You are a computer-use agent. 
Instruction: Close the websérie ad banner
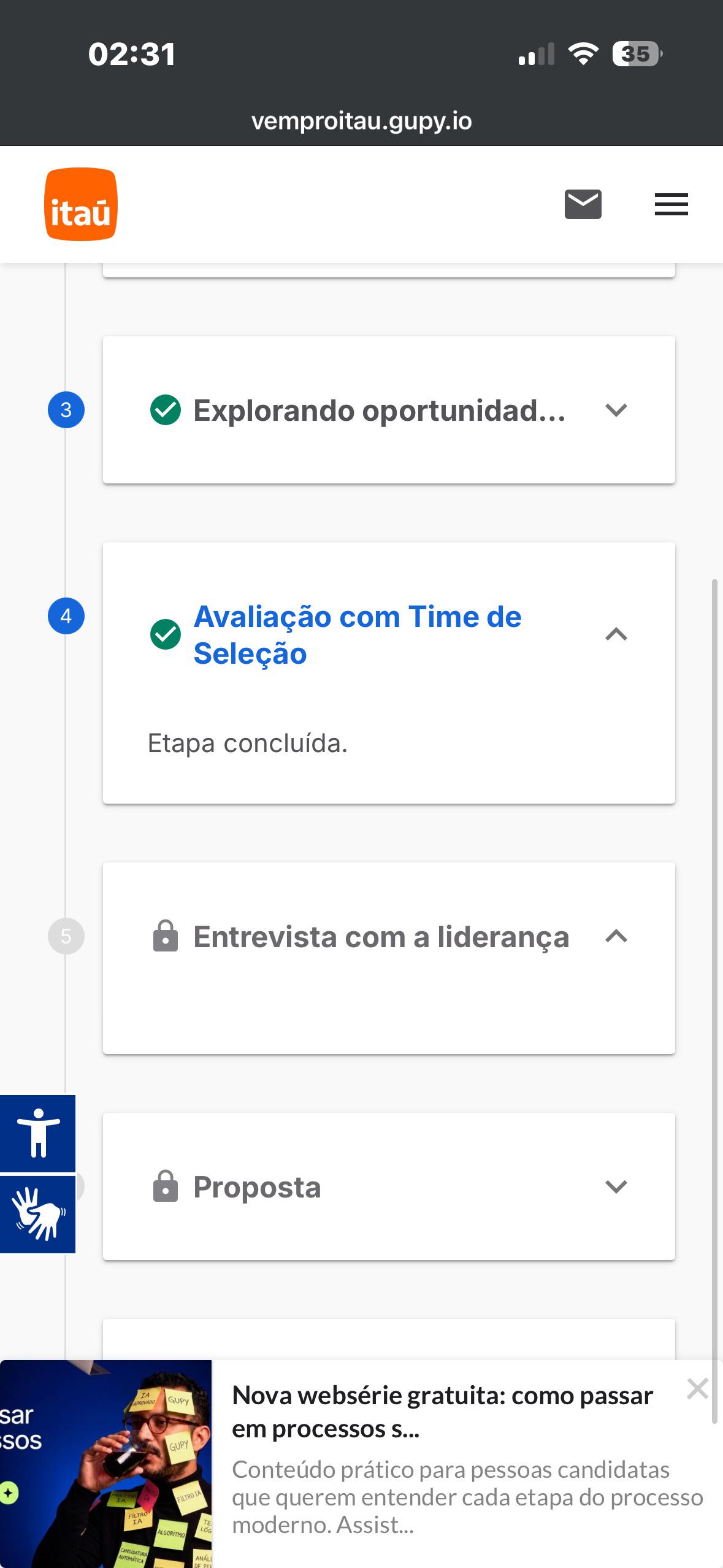tap(698, 1388)
